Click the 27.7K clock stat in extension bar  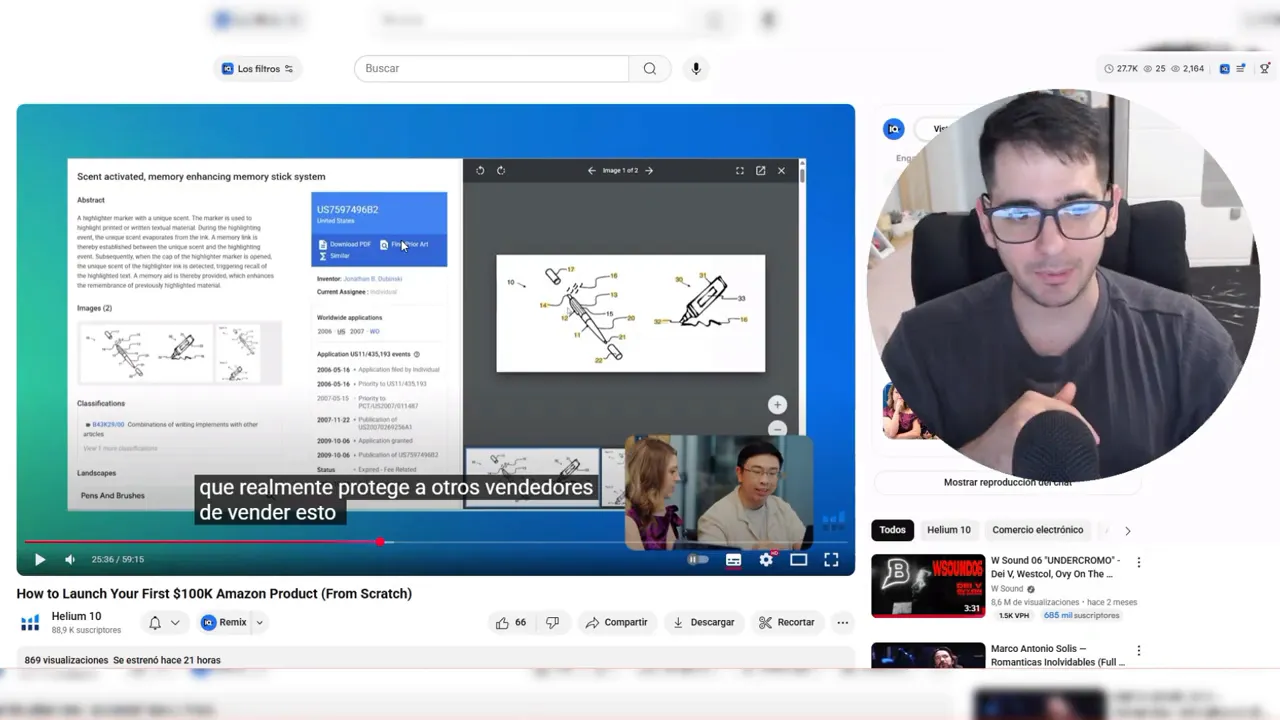tap(1121, 69)
